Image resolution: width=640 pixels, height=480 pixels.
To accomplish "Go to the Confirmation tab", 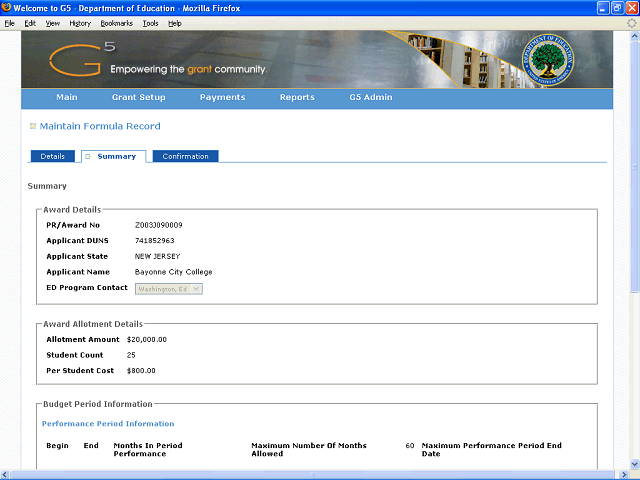I will [x=186, y=156].
